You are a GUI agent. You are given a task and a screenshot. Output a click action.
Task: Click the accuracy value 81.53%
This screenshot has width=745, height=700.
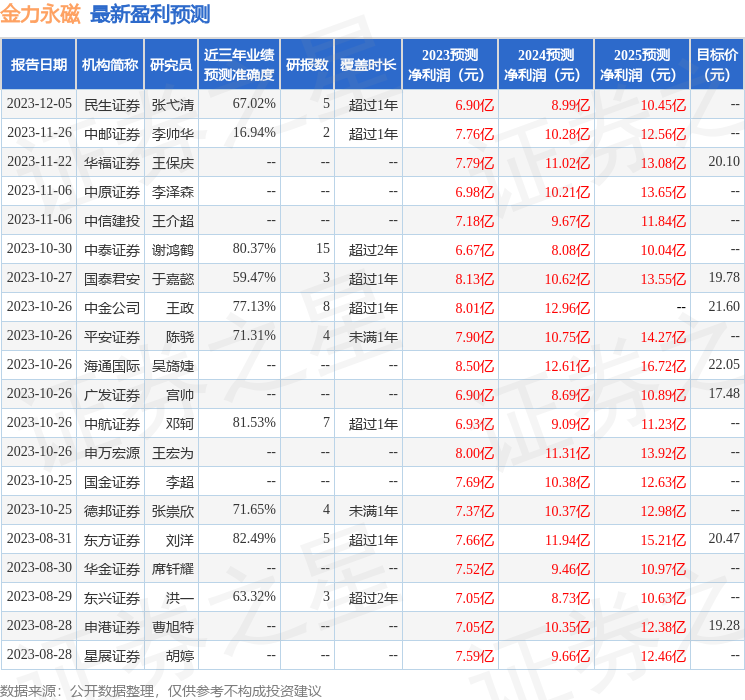pyautogui.click(x=254, y=422)
